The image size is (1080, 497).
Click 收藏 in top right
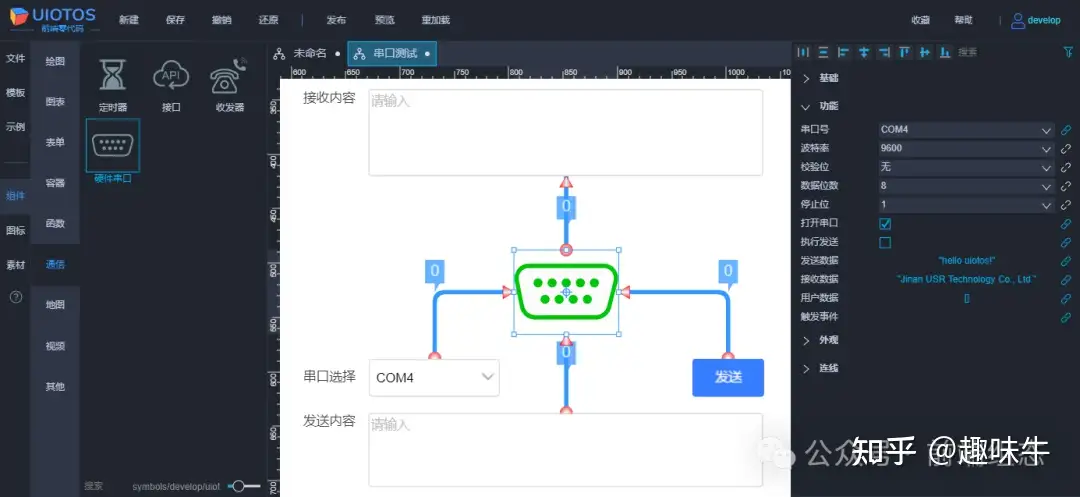pyautogui.click(x=921, y=20)
